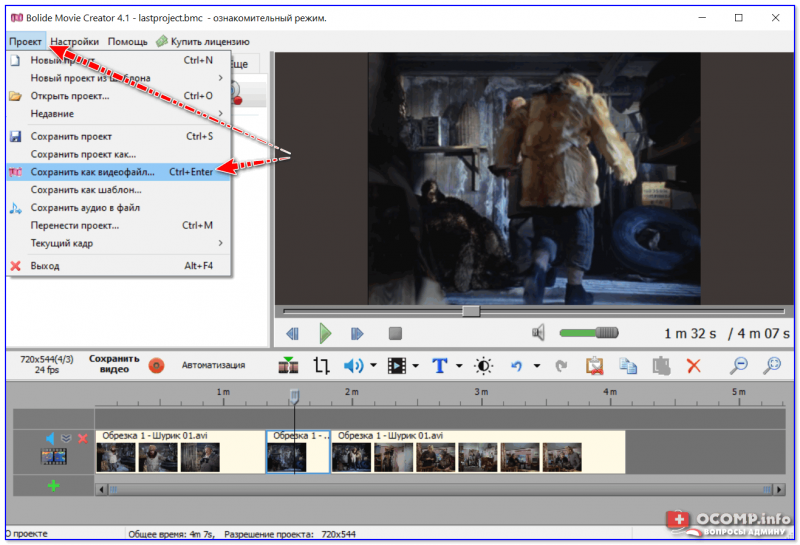Select the crop tool icon
This screenshot has width=800, height=545.
tap(321, 365)
